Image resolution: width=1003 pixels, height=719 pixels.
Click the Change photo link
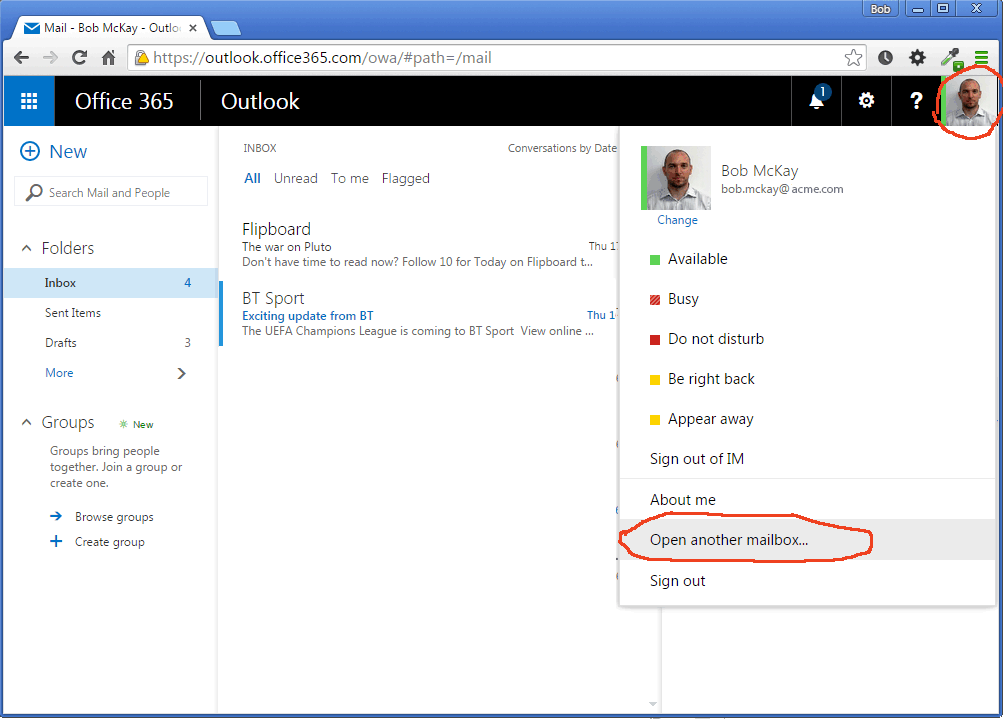(x=677, y=219)
